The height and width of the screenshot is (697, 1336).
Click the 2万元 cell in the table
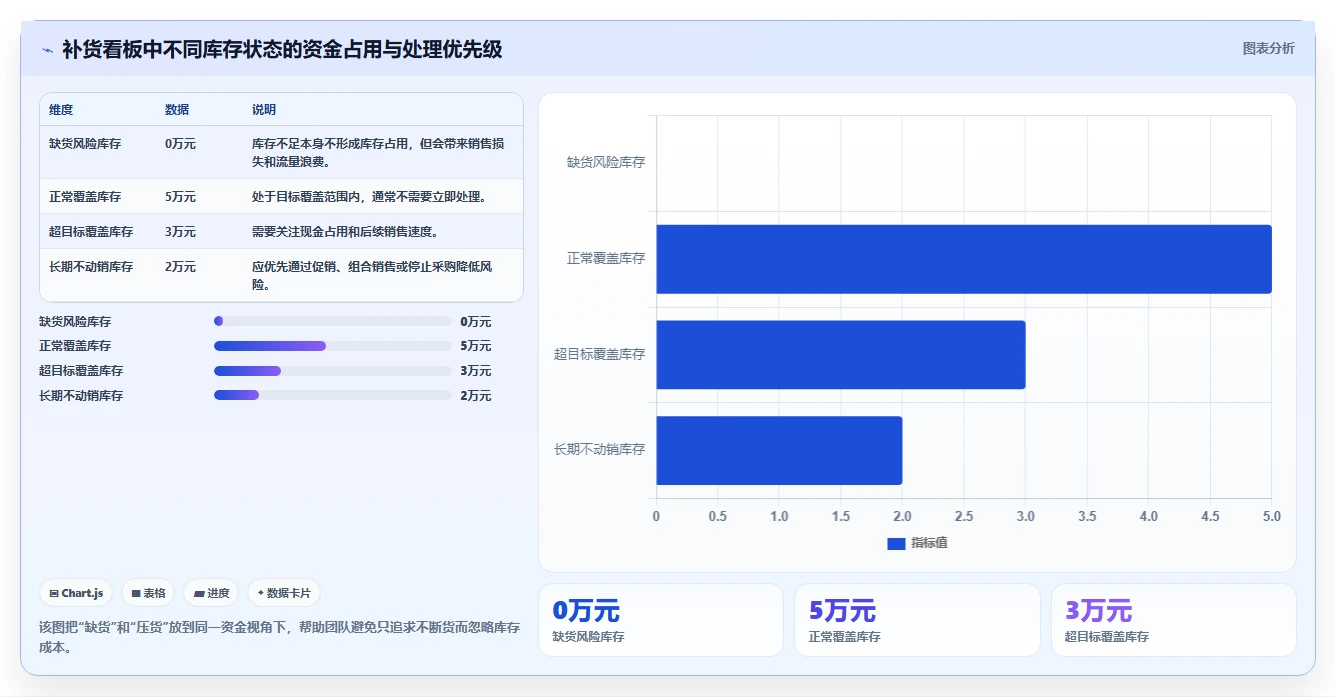pyautogui.click(x=181, y=267)
